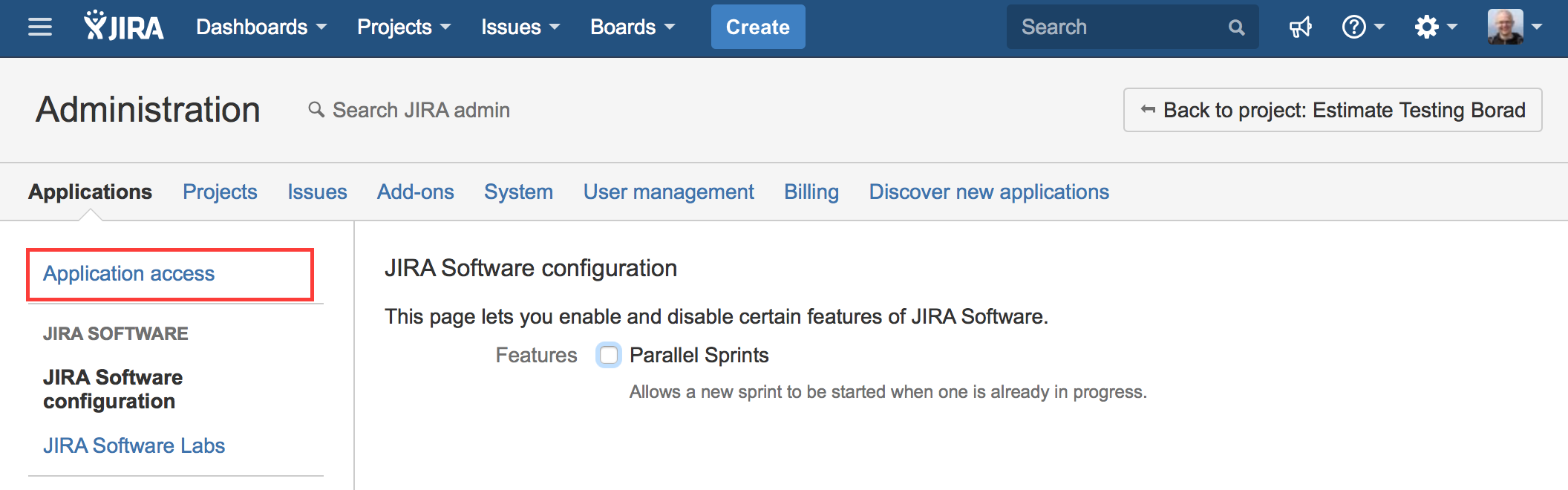Click the Administration heading
This screenshot has height=490, width=1568.
click(x=148, y=110)
